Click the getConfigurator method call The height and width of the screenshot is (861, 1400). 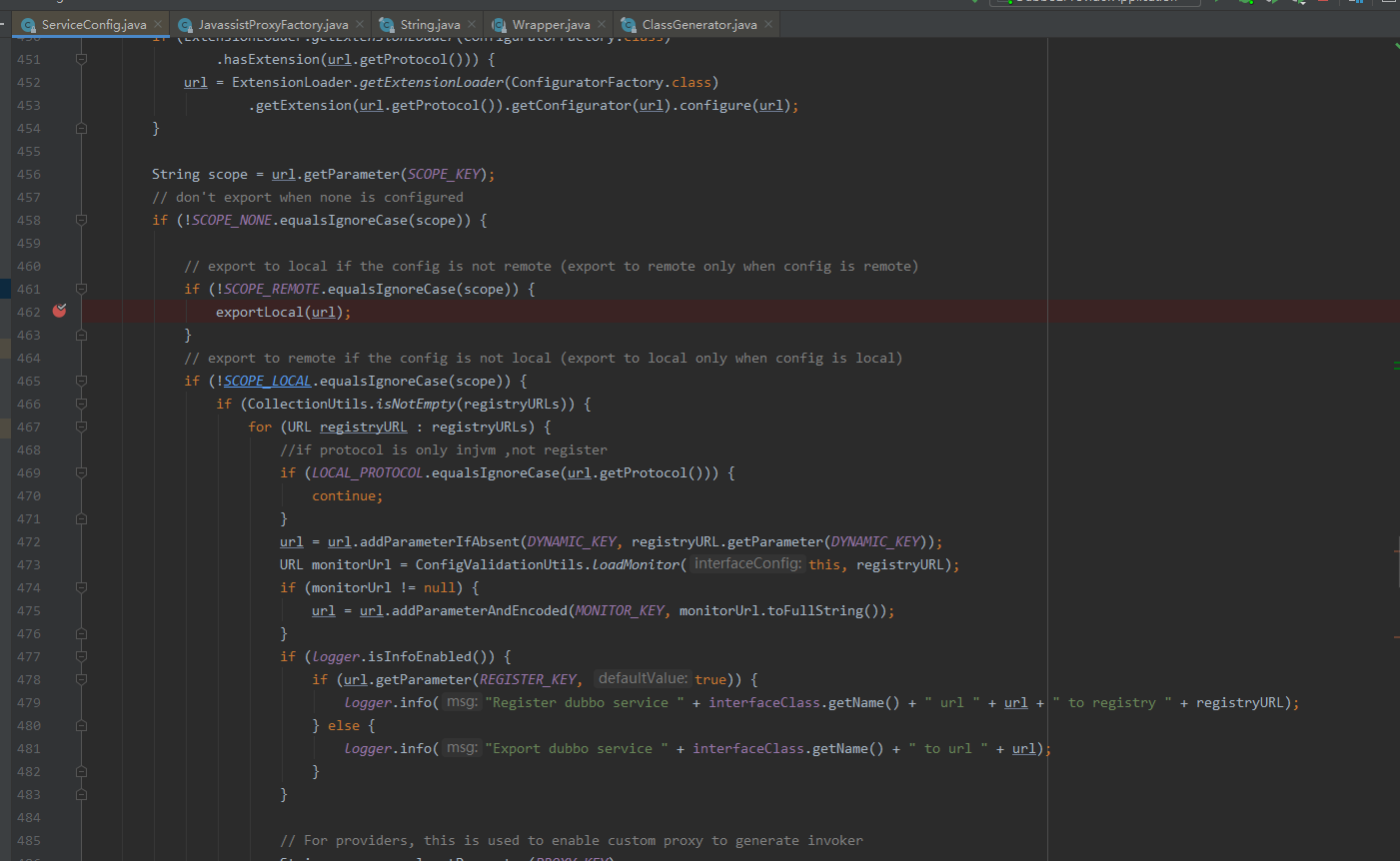(572, 105)
